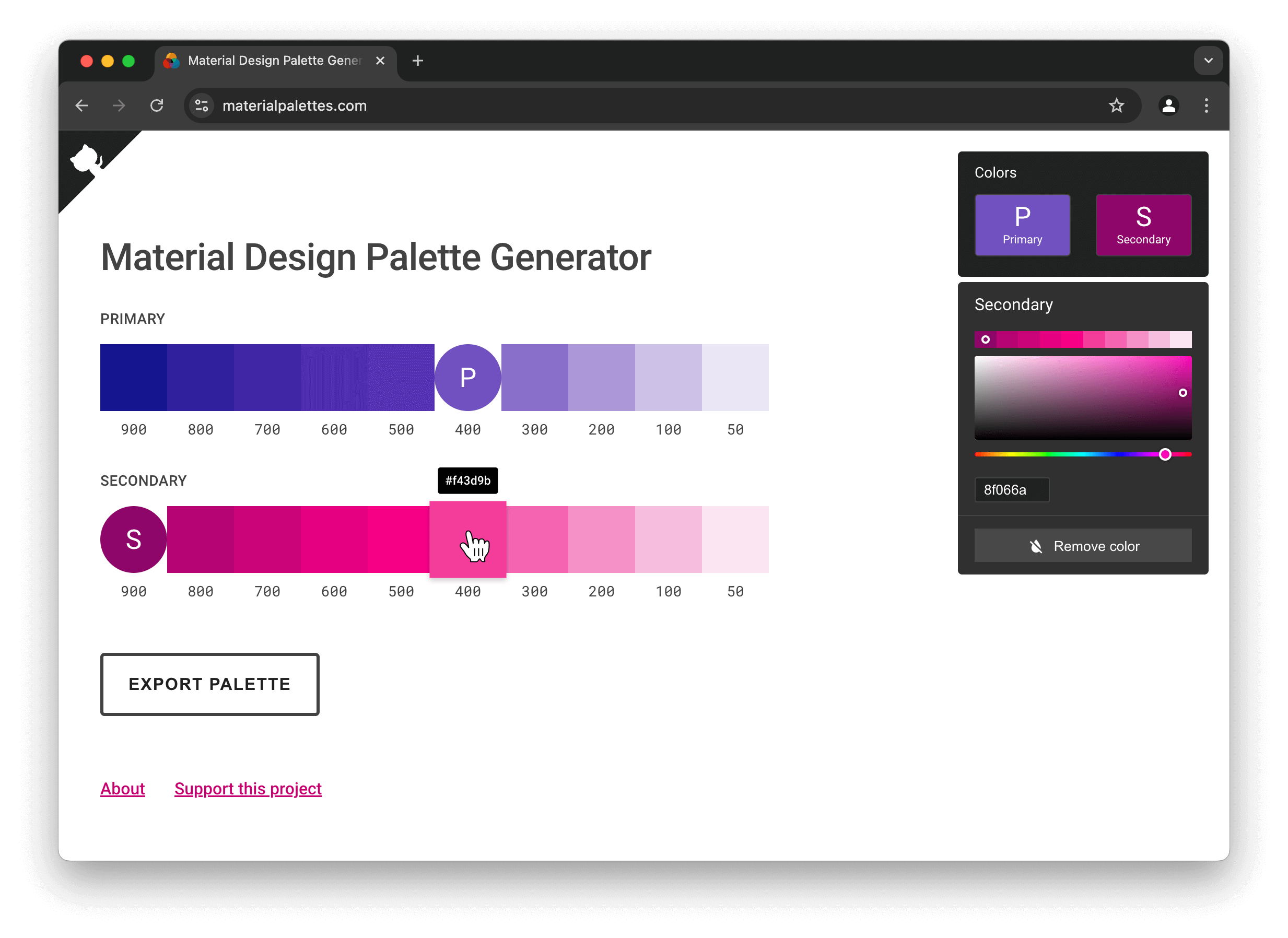Click the hex color input field
This screenshot has height=938, width=1288.
point(1011,490)
